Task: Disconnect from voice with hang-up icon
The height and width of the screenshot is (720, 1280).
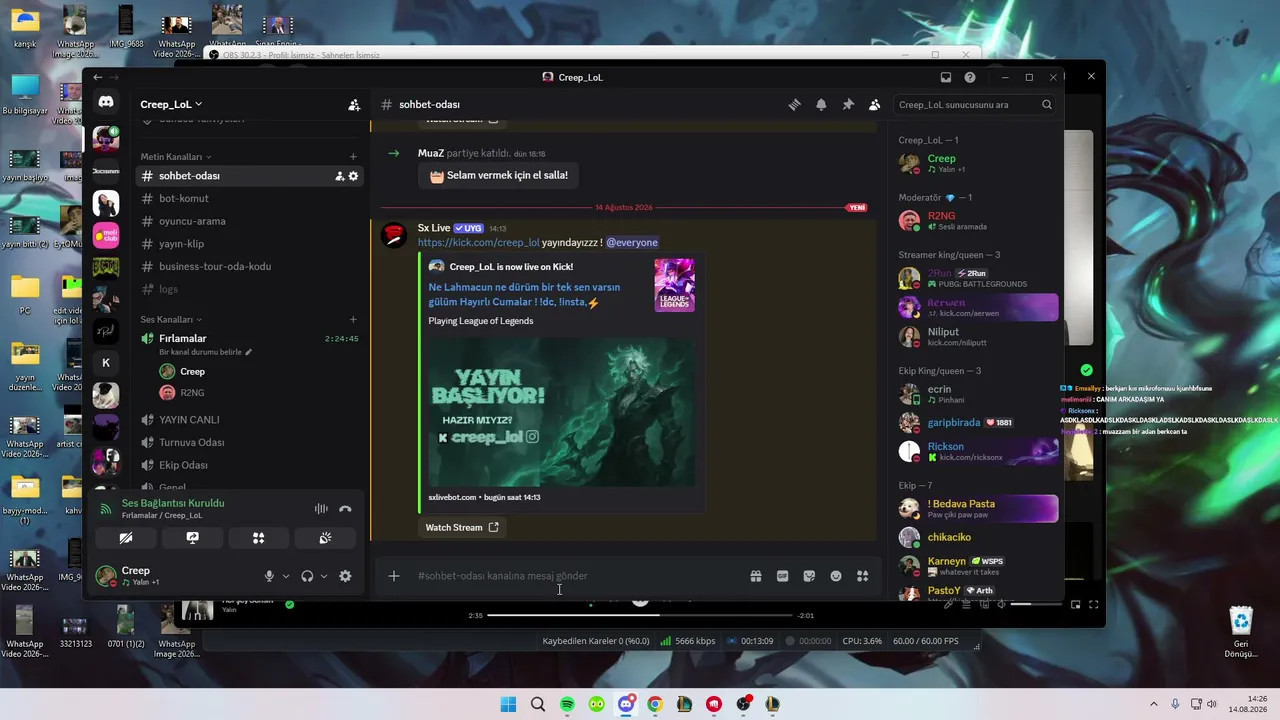Action: pyautogui.click(x=345, y=509)
